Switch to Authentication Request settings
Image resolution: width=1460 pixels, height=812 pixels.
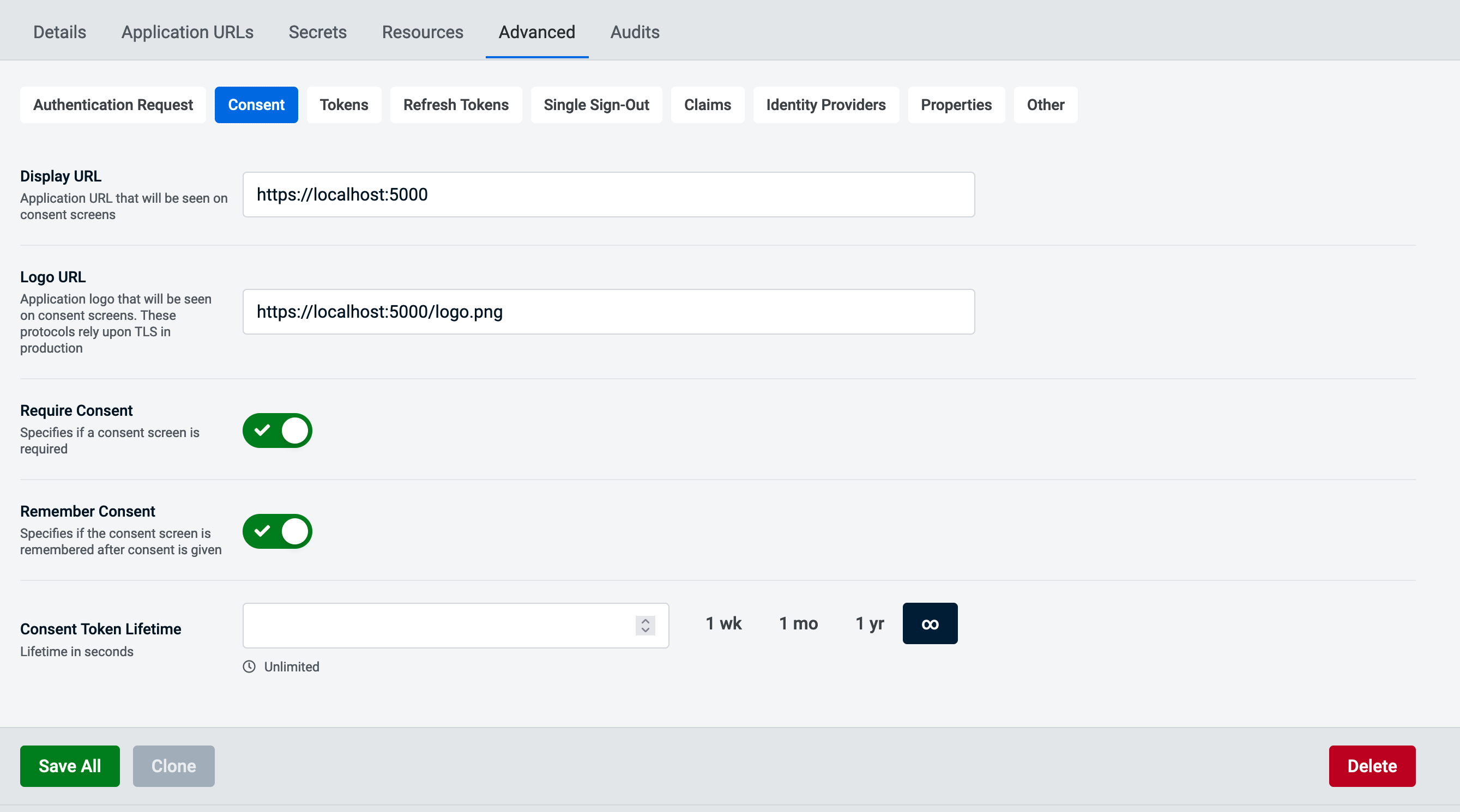112,105
